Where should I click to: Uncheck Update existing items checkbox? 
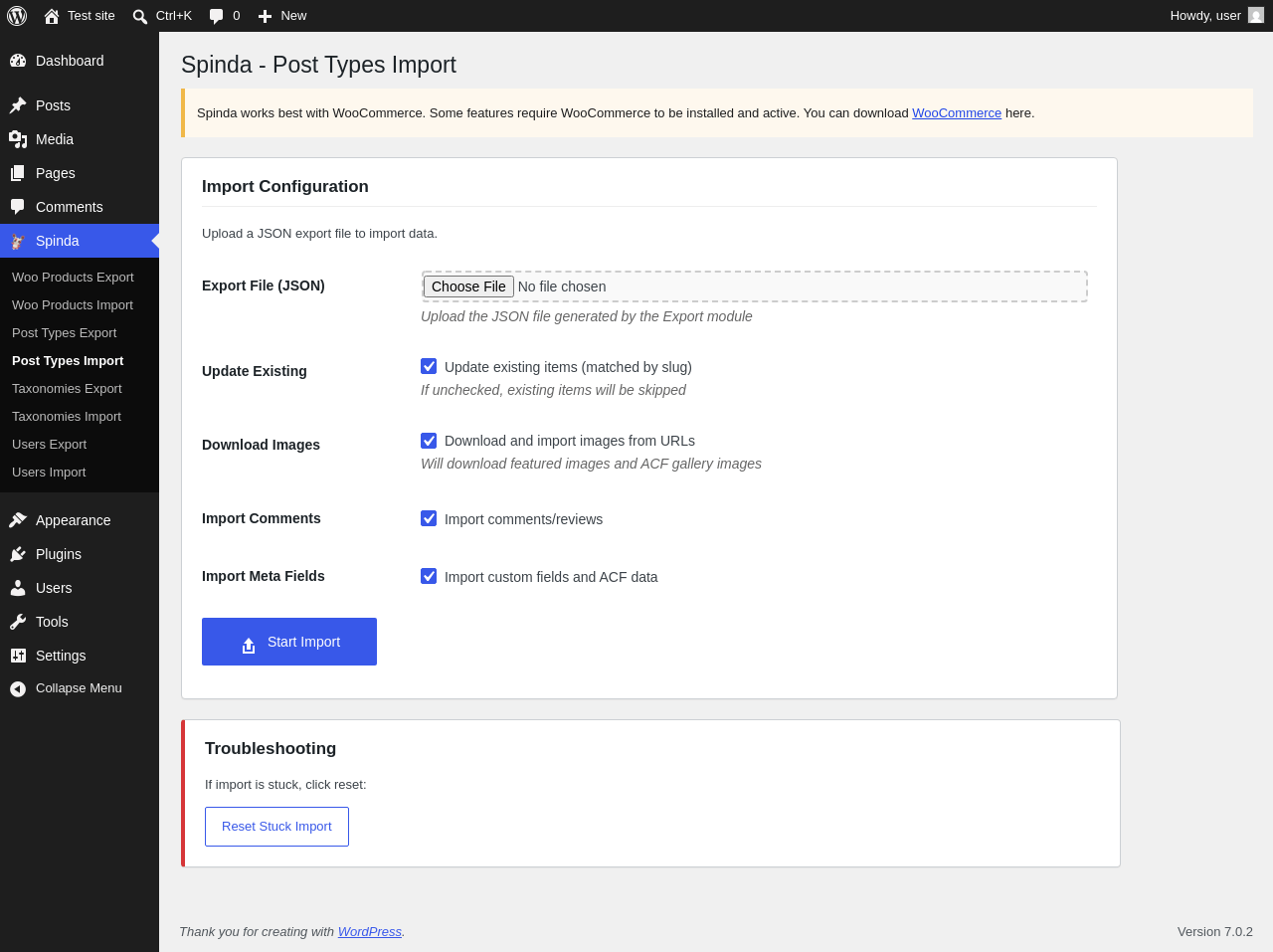[x=429, y=366]
